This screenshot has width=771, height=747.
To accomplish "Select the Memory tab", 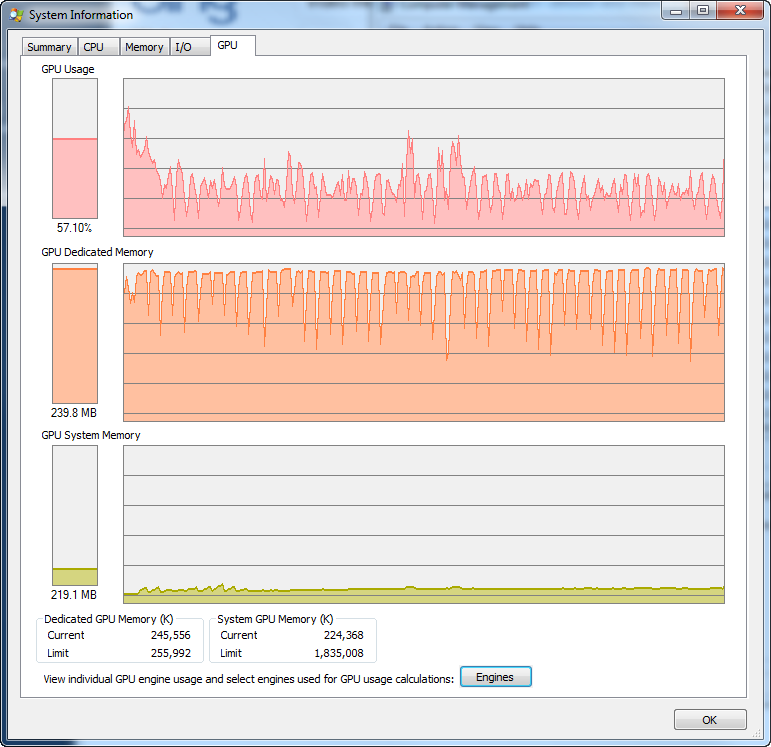I will pyautogui.click(x=144, y=47).
